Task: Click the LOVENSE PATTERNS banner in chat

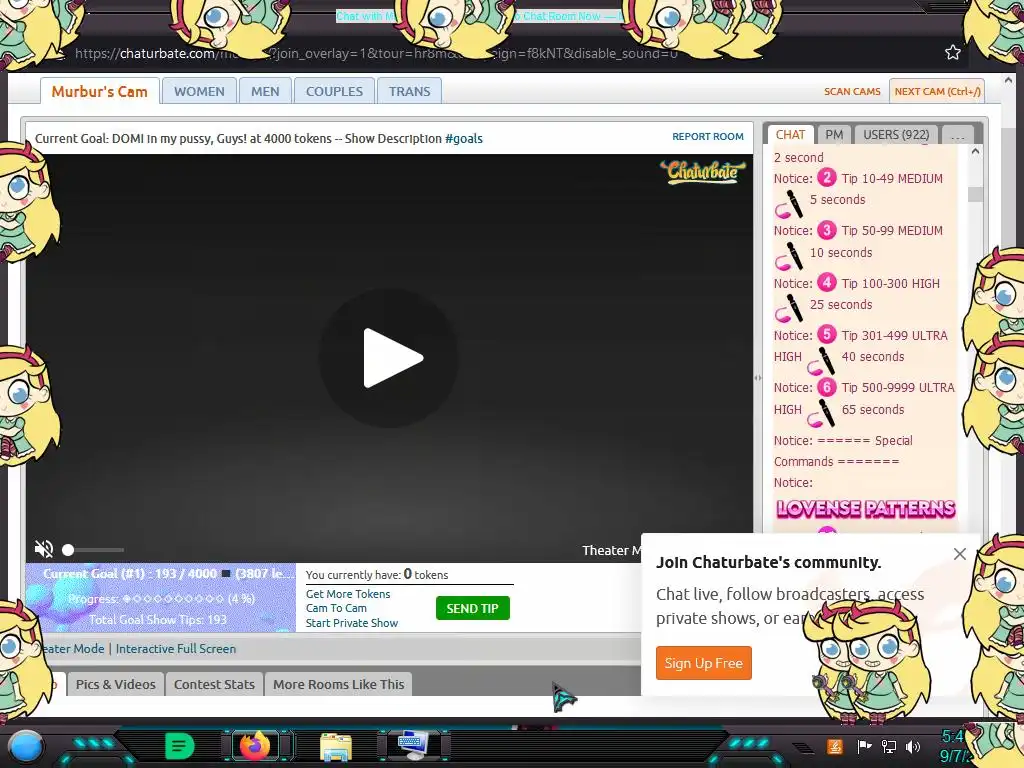Action: [865, 509]
